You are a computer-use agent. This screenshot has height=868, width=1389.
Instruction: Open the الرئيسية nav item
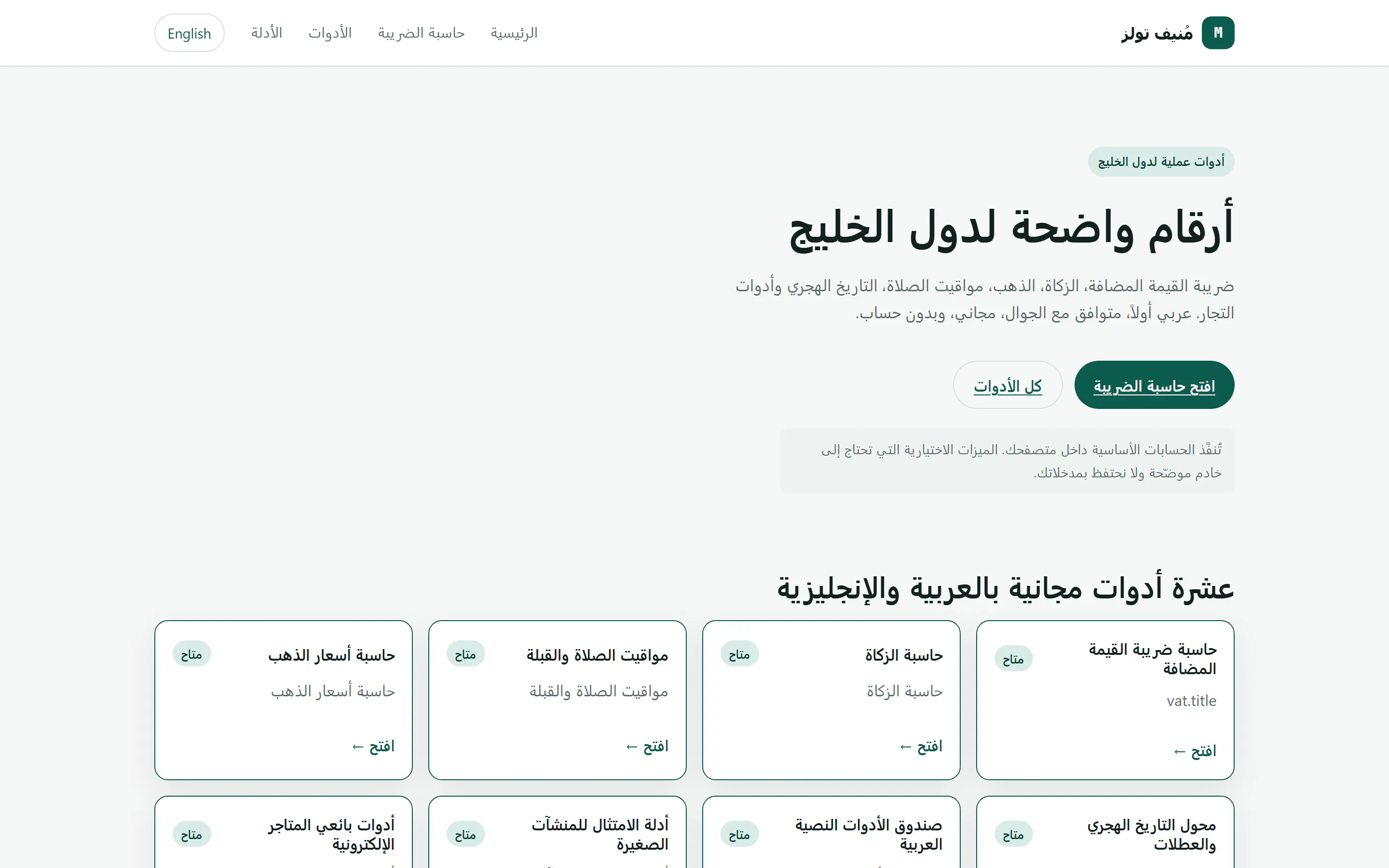(x=514, y=33)
